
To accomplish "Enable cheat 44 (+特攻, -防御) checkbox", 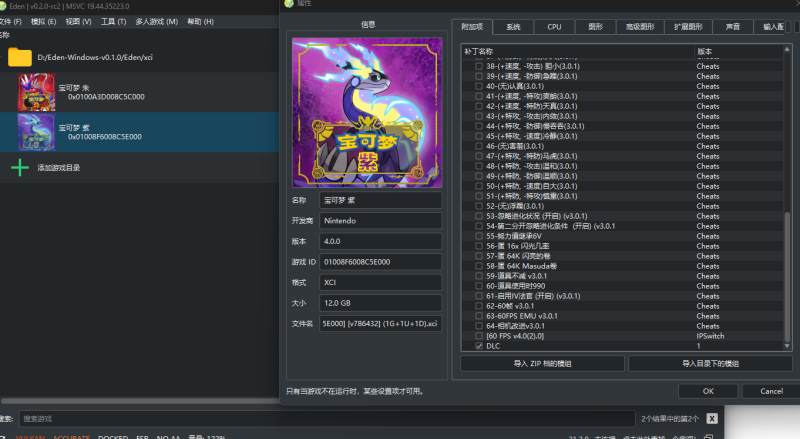I will [479, 126].
